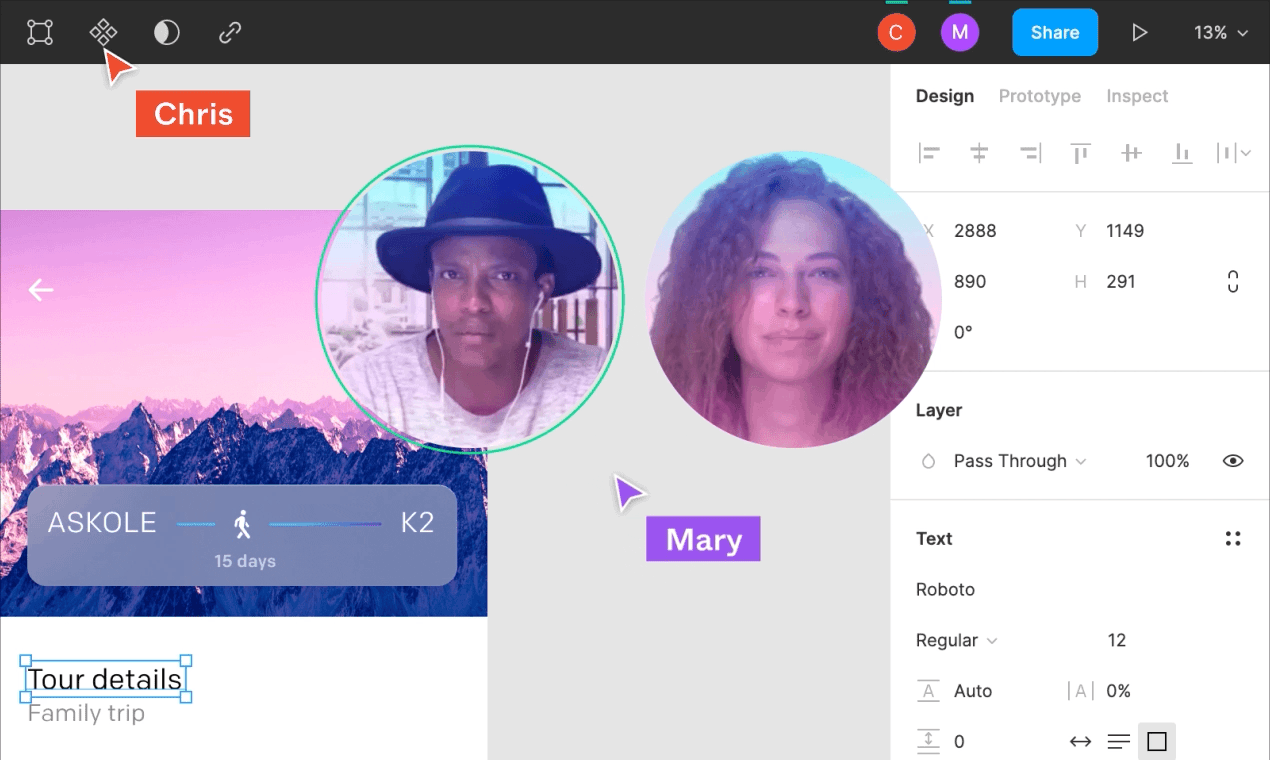Switch to the Inspect tab
The height and width of the screenshot is (760, 1270).
coord(1137,96)
